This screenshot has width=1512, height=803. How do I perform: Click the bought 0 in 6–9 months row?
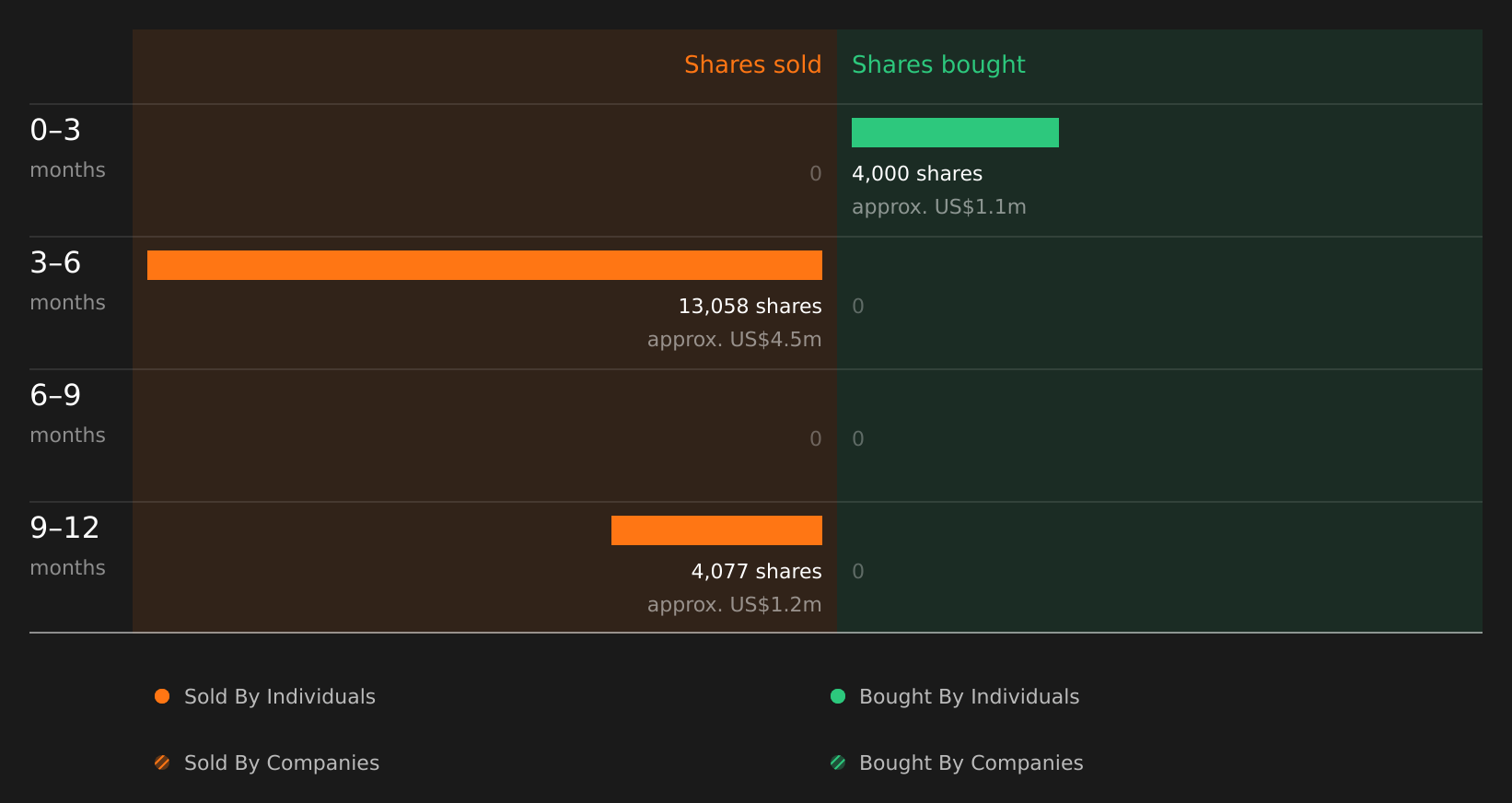[858, 439]
